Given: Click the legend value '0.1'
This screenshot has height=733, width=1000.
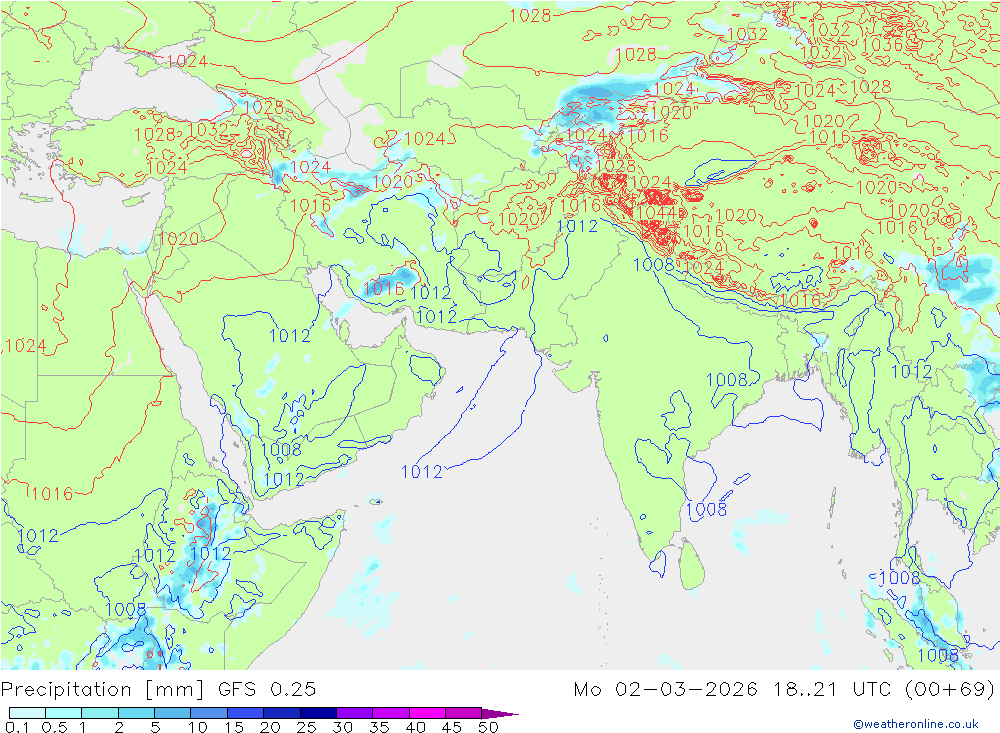Looking at the screenshot, I should (16, 727).
